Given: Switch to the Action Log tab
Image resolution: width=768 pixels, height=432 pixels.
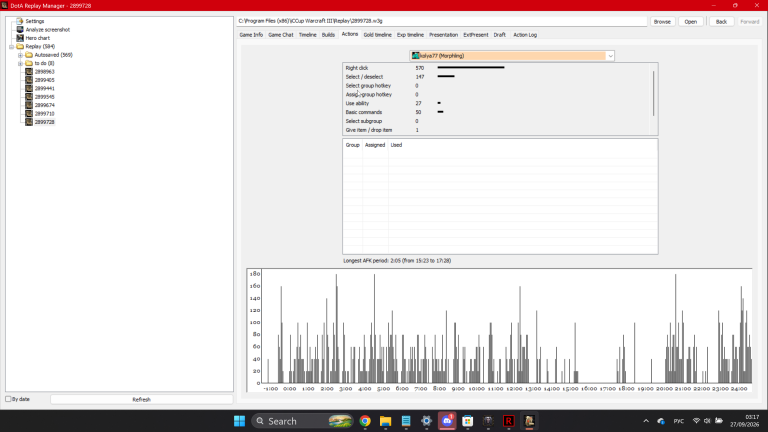Looking at the screenshot, I should point(525,35).
